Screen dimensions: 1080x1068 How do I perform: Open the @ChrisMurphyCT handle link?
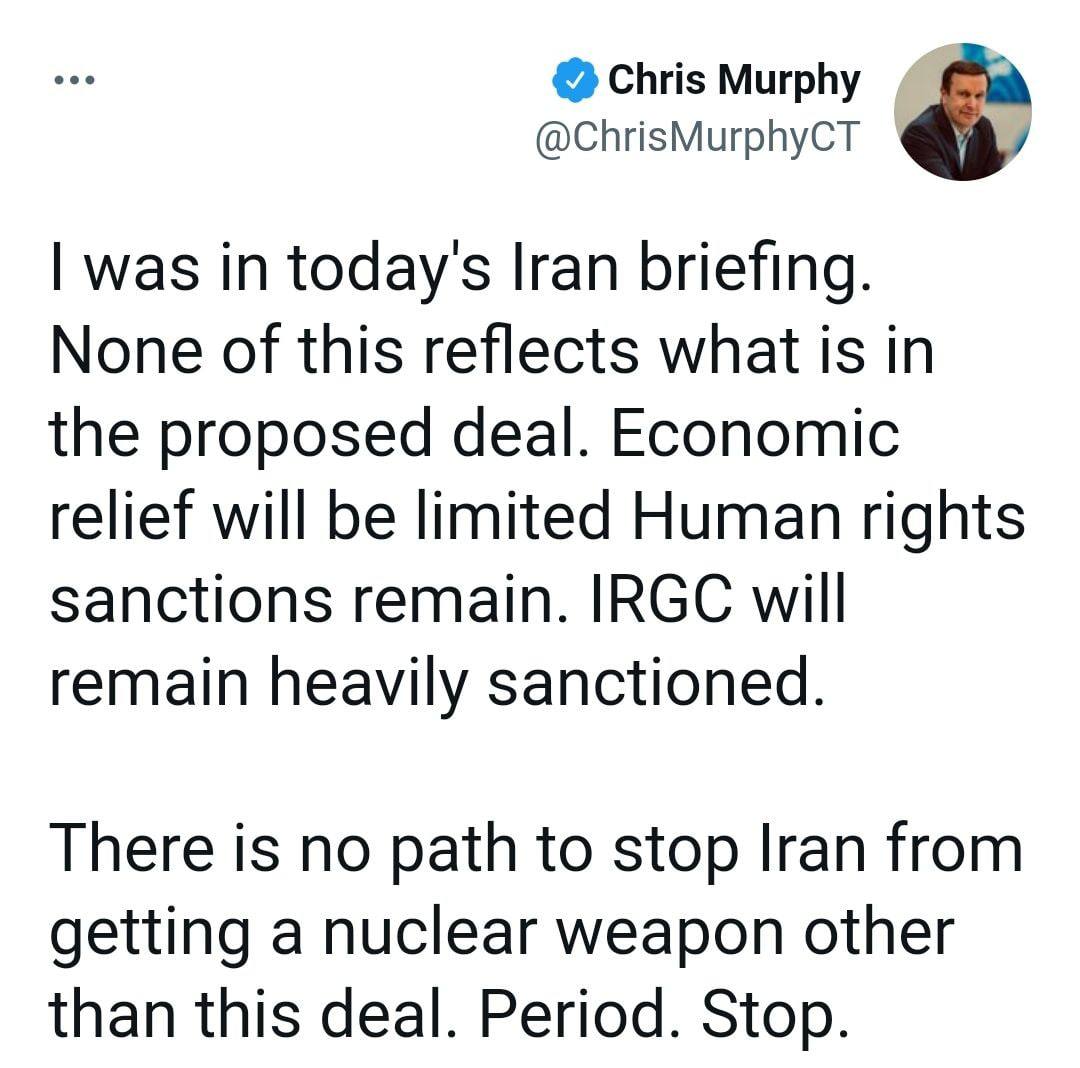[x=697, y=136]
